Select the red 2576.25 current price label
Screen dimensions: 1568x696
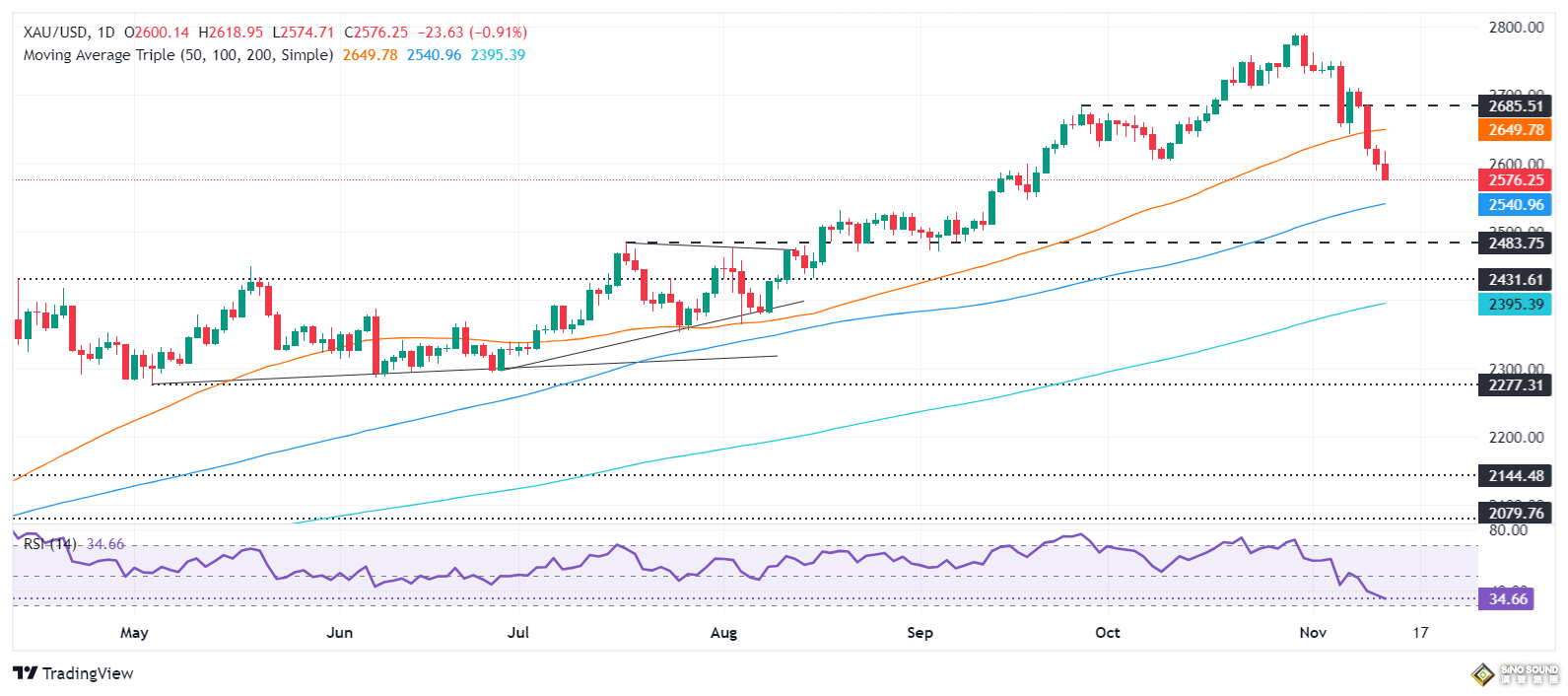1515,180
